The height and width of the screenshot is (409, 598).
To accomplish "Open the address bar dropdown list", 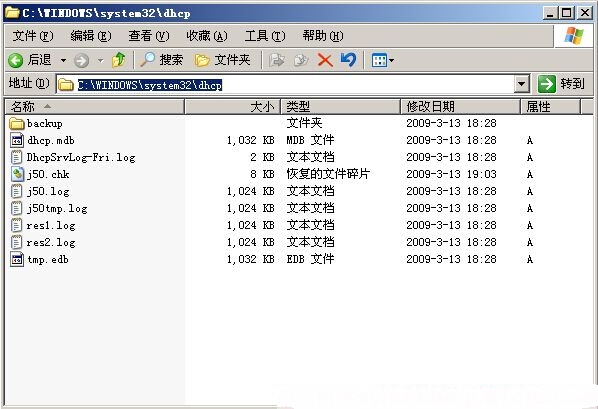I will pyautogui.click(x=521, y=84).
